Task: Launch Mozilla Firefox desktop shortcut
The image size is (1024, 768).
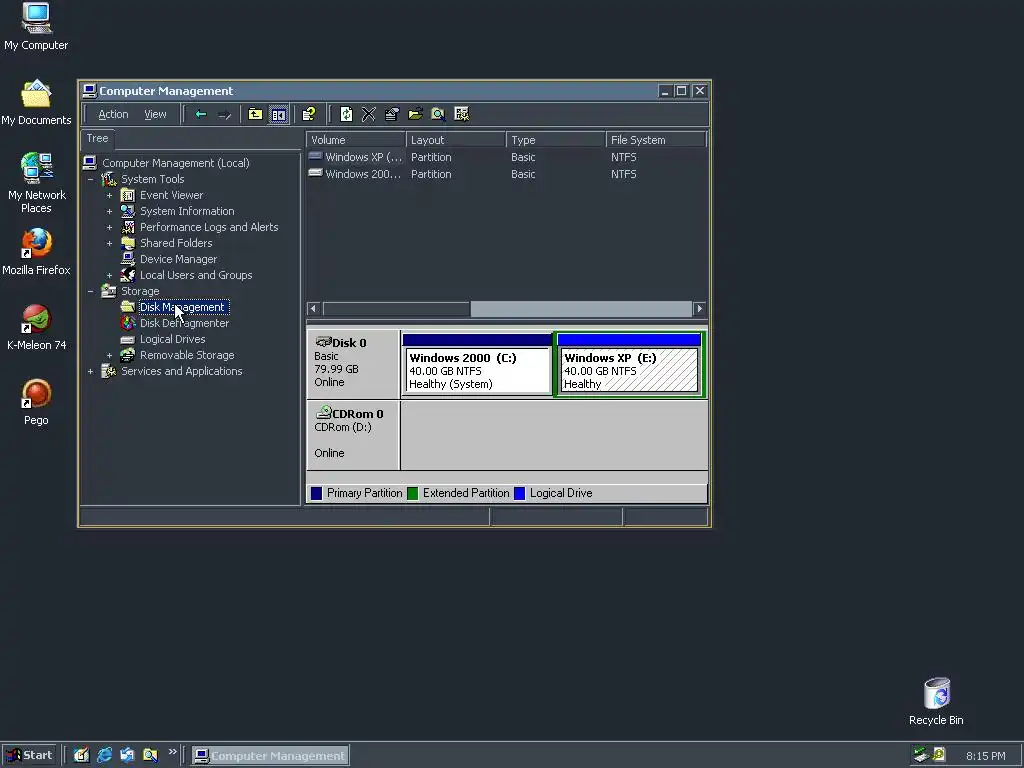Action: pos(36,252)
